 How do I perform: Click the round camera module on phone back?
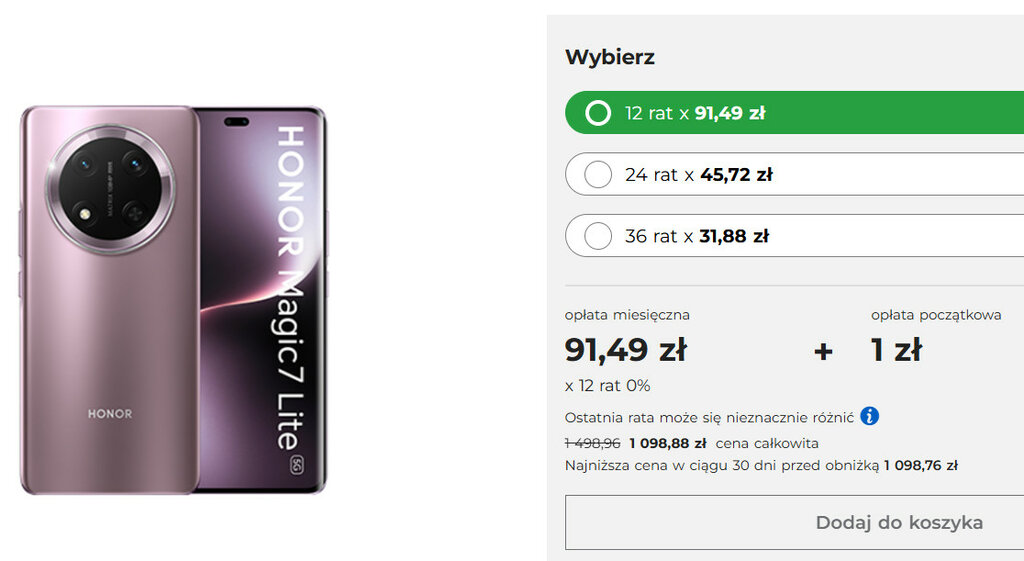[x=110, y=189]
